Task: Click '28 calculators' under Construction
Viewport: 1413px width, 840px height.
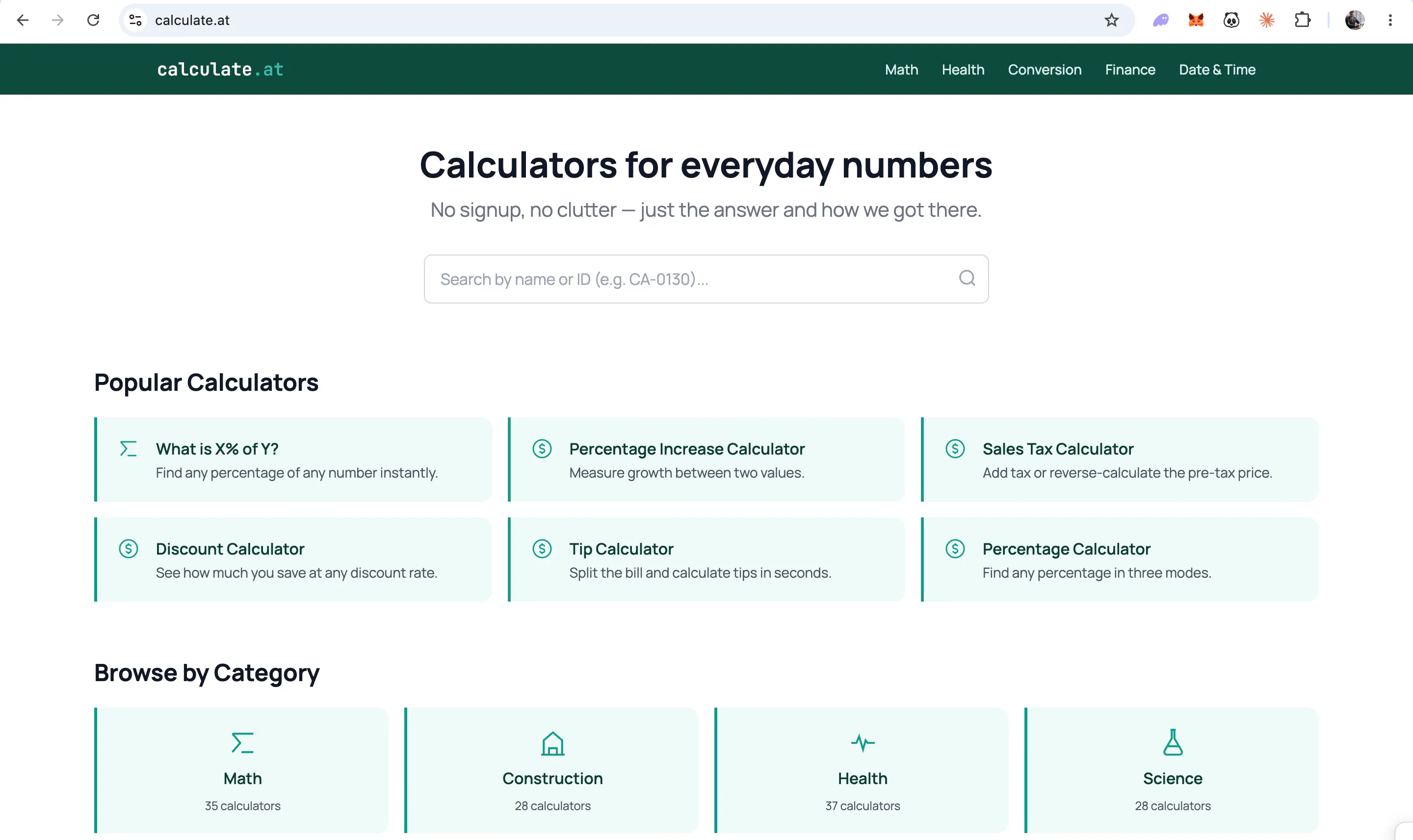Action: (553, 806)
